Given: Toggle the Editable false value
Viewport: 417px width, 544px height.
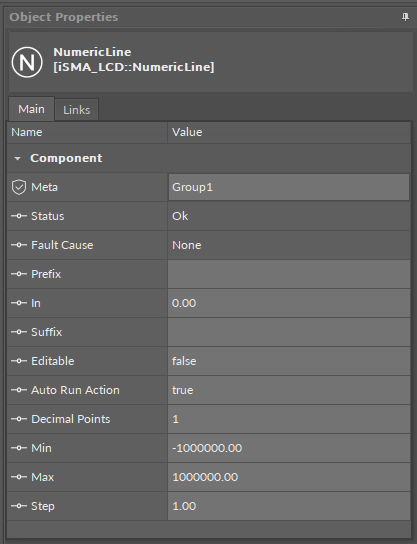Looking at the screenshot, I should (289, 361).
